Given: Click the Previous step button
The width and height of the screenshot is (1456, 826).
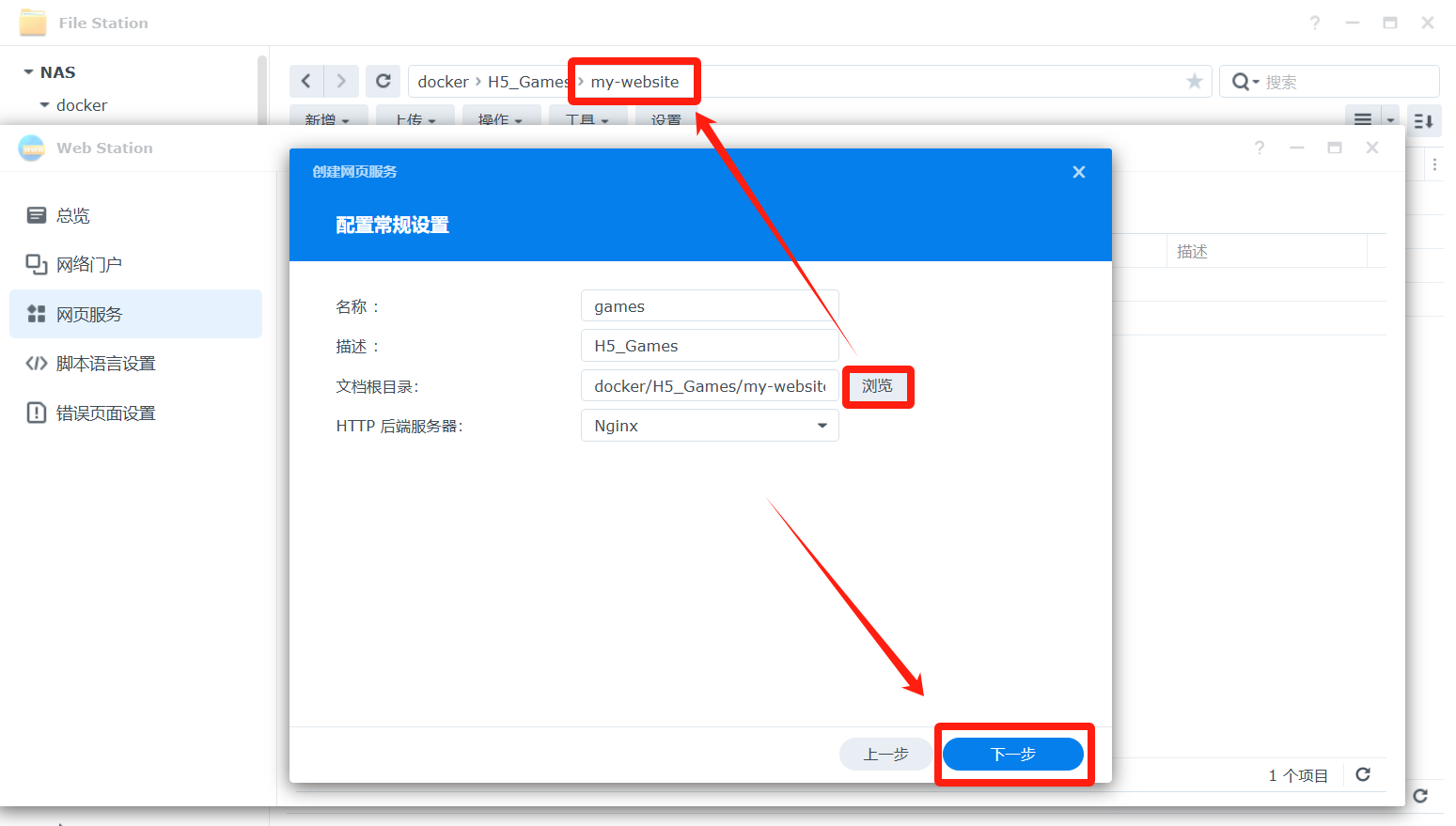Looking at the screenshot, I should tap(885, 754).
